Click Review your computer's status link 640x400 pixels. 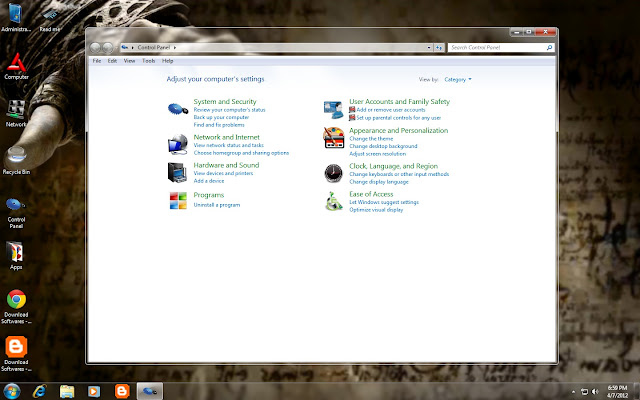[x=229, y=110]
